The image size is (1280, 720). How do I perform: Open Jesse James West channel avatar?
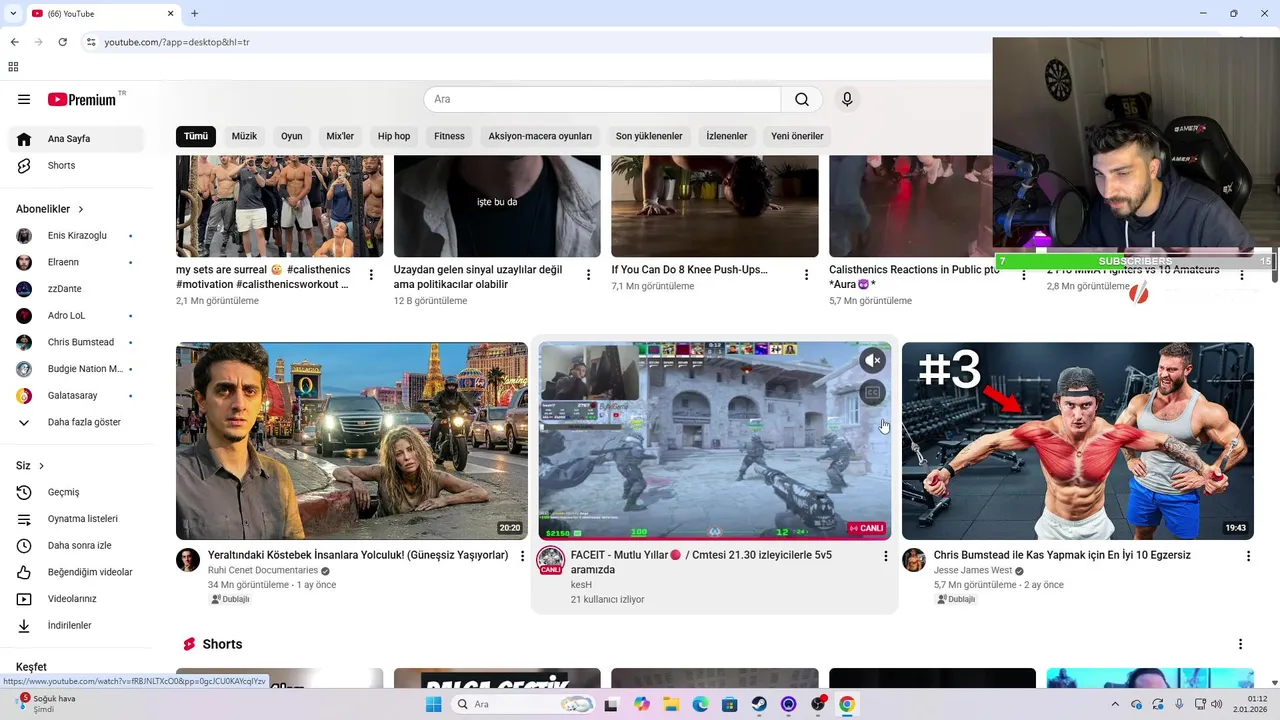click(x=914, y=560)
